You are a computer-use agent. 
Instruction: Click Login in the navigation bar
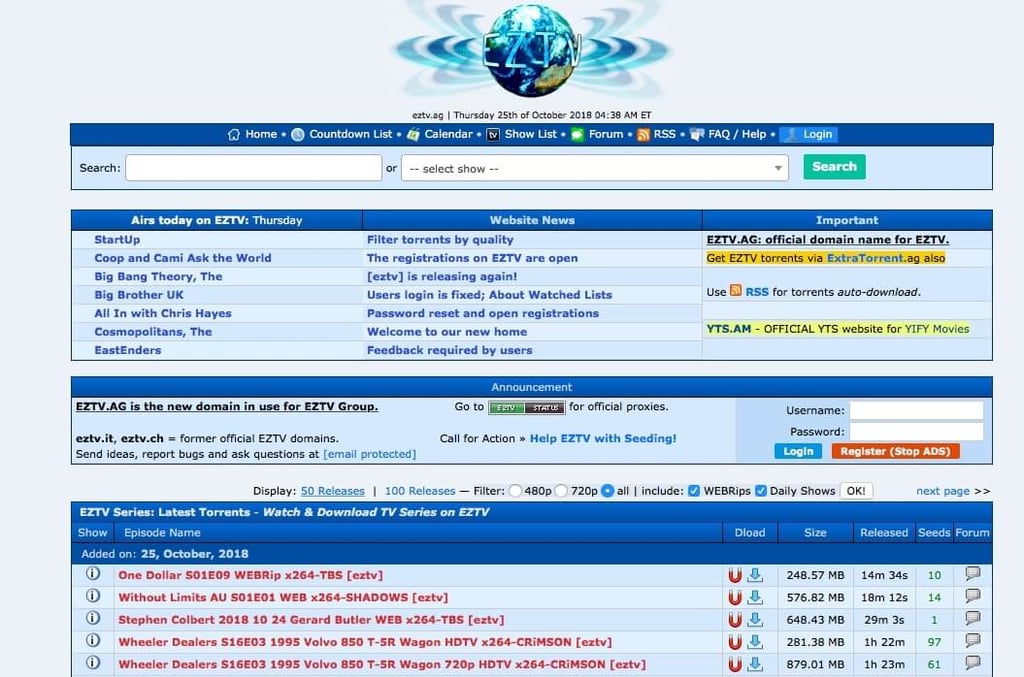click(x=809, y=134)
